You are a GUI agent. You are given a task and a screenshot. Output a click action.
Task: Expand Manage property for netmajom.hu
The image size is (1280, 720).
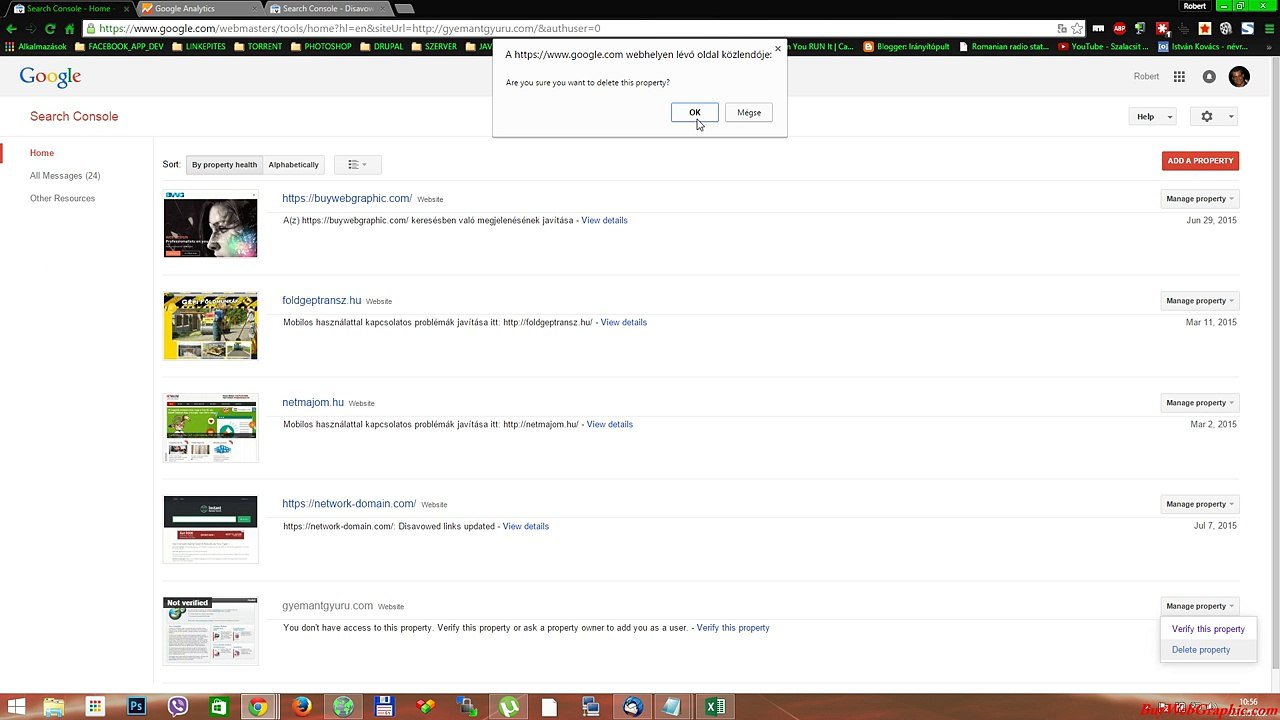click(x=1200, y=403)
